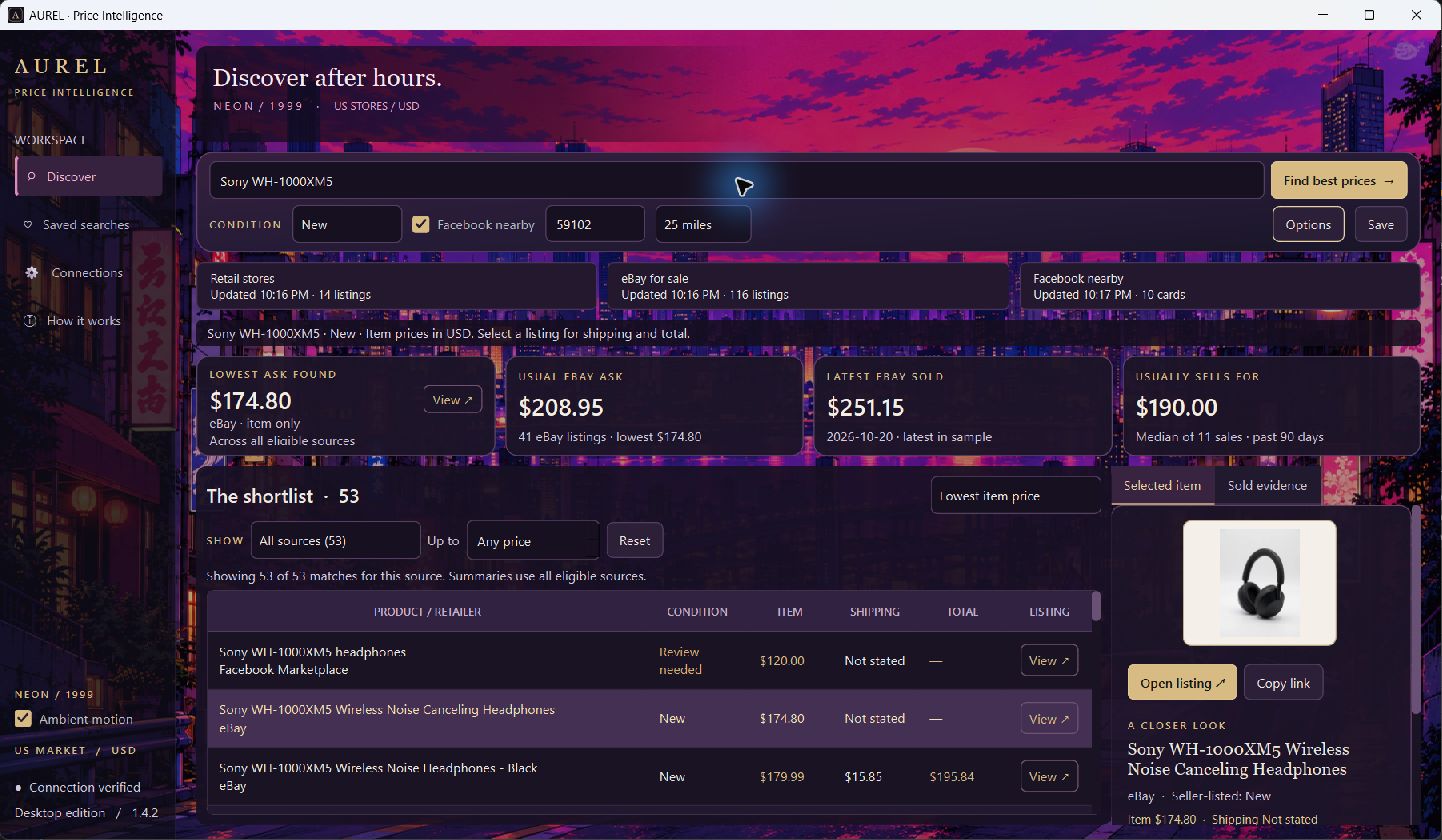Click the 'The shortlist · 53' heading
This screenshot has width=1442, height=840.
[x=283, y=496]
